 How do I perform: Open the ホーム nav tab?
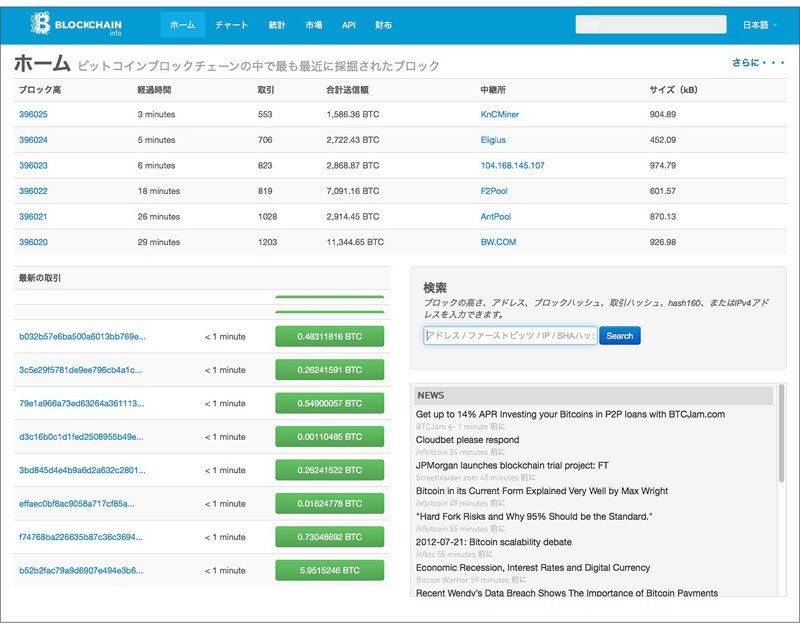pyautogui.click(x=183, y=24)
